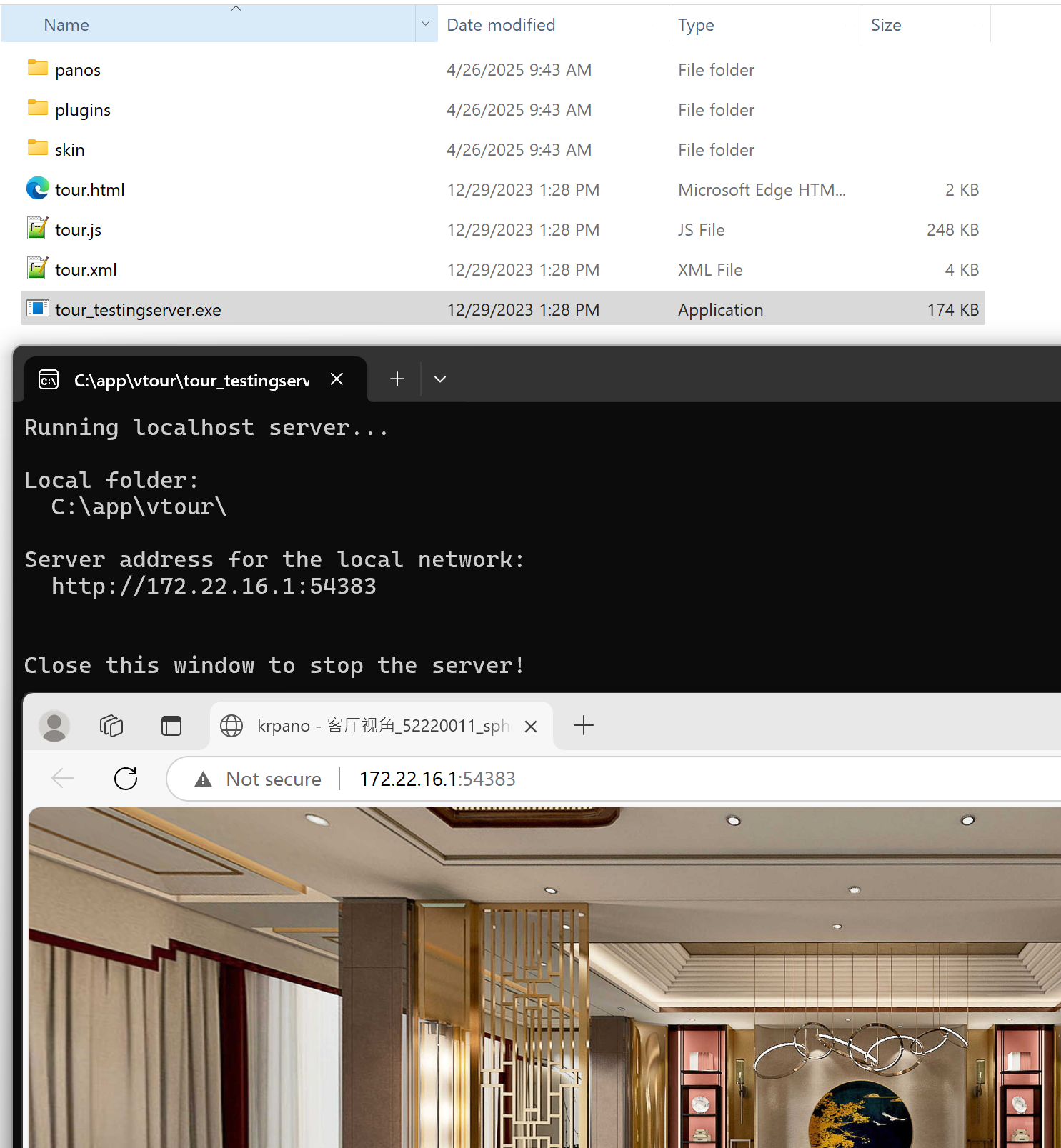1061x1148 pixels.
Task: Close the tour_testingserver terminal tab
Action: 337,379
